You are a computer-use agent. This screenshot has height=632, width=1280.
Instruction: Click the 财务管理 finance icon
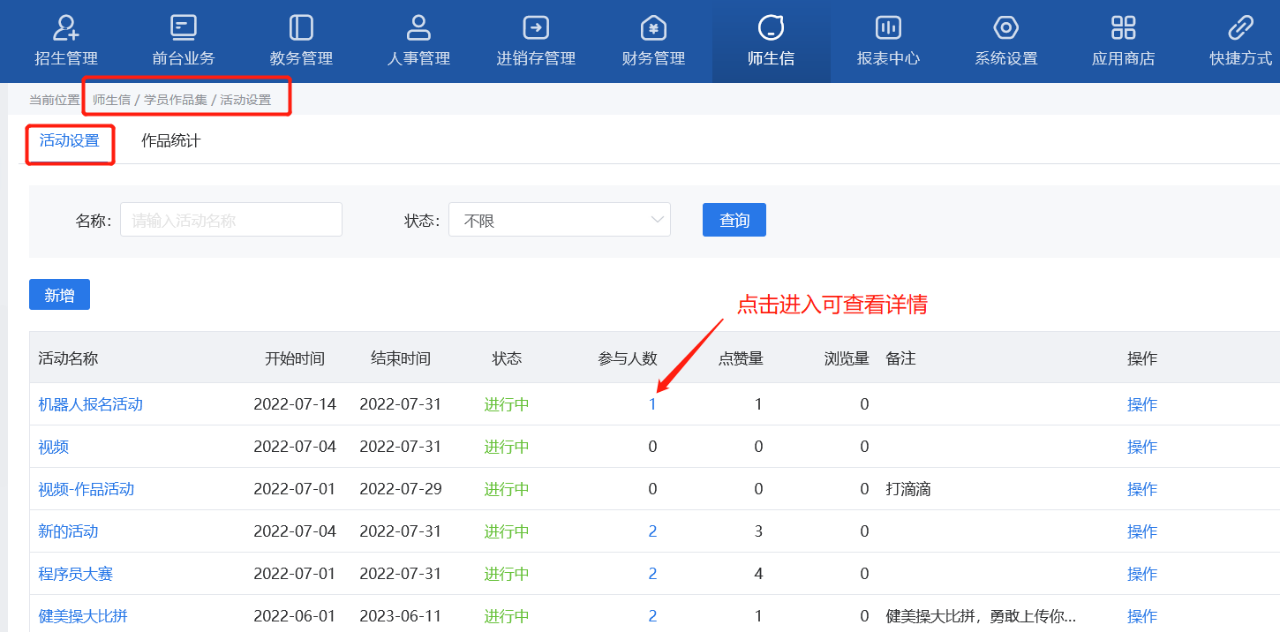(x=653, y=28)
